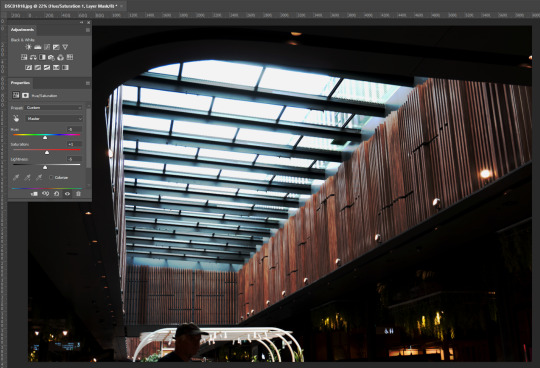The image size is (540, 368).
Task: Clip adjustment to the layer below
Action: 34,194
